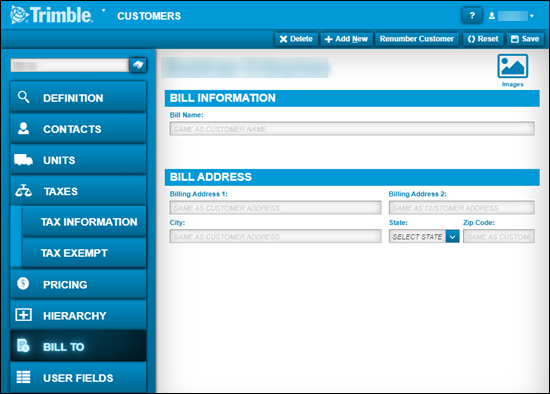Image resolution: width=550 pixels, height=394 pixels.
Task: Click the Trimble logo
Action: pos(51,15)
